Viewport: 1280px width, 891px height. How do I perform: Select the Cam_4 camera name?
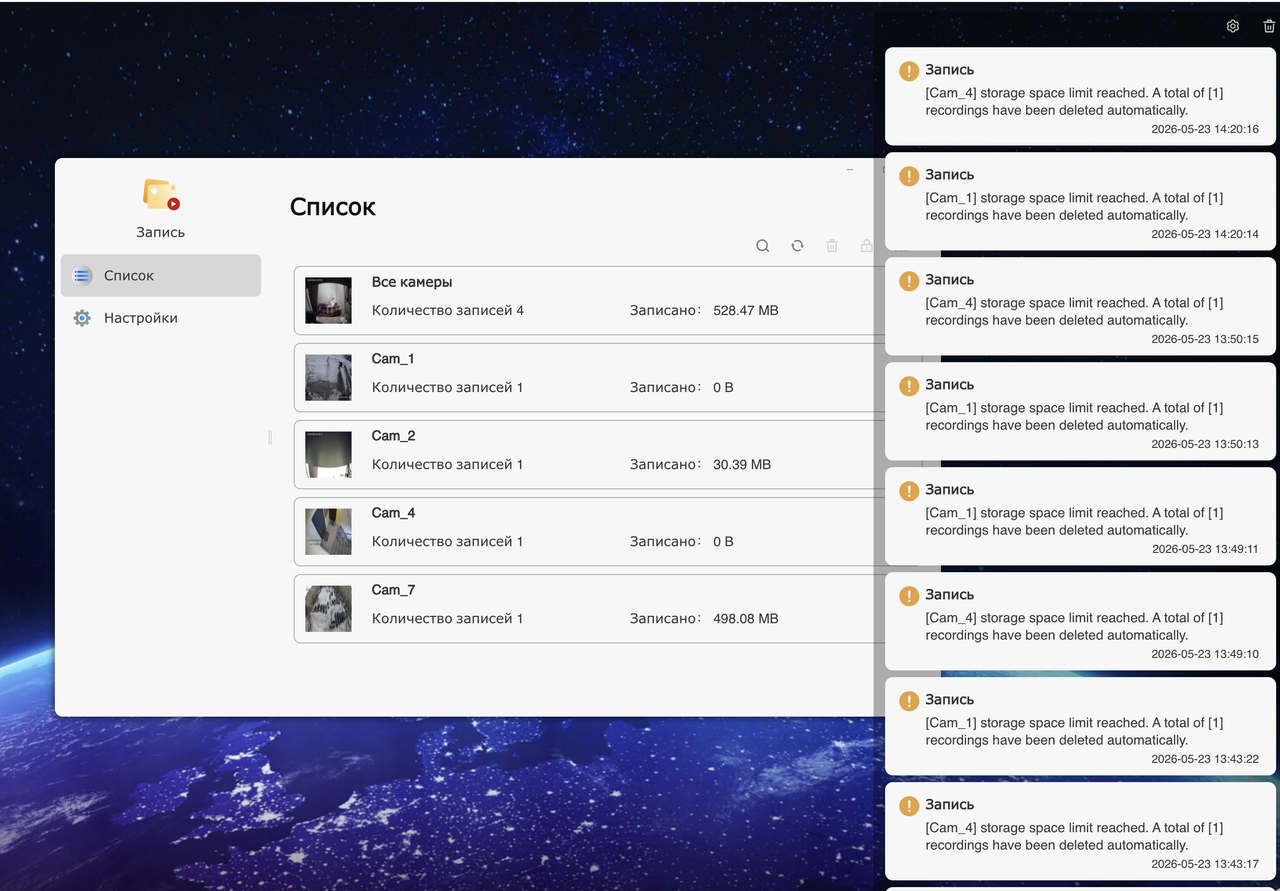tap(393, 513)
